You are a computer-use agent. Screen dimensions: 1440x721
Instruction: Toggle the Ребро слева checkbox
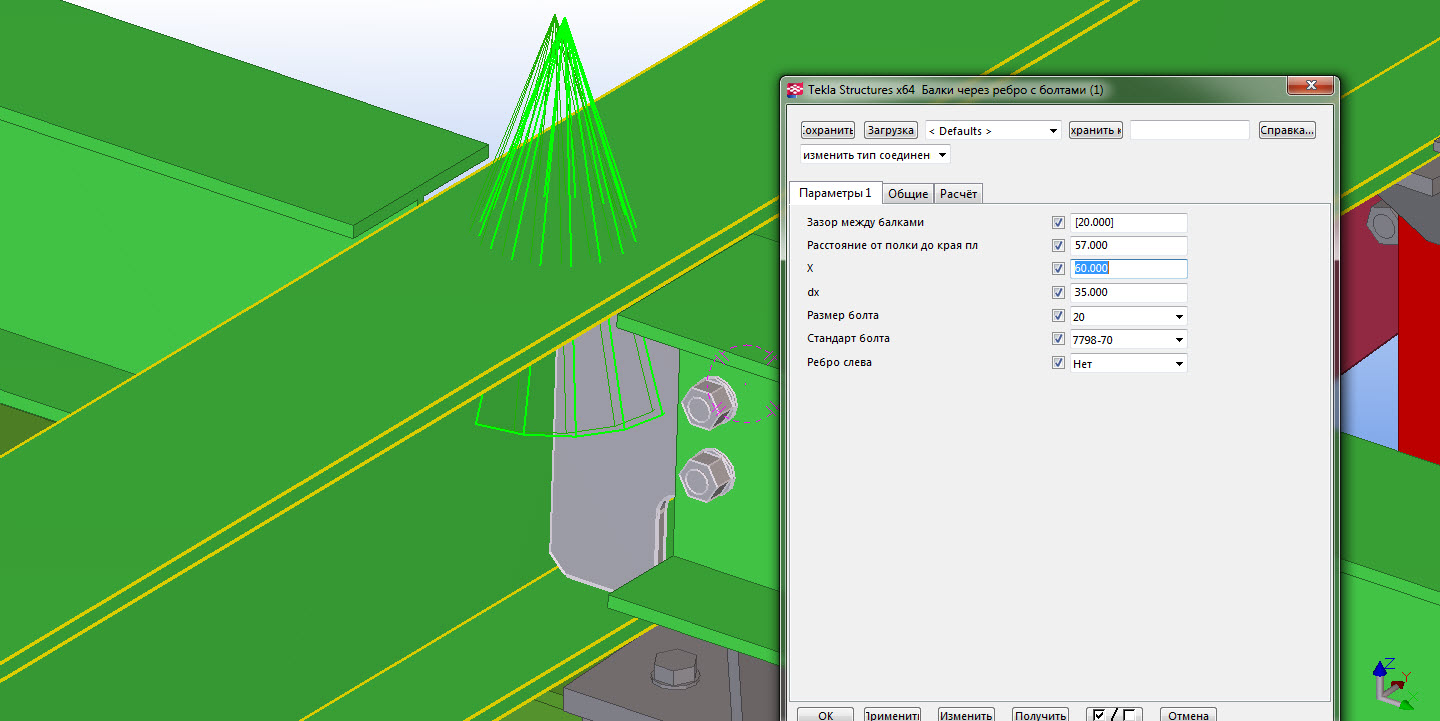[x=1058, y=363]
